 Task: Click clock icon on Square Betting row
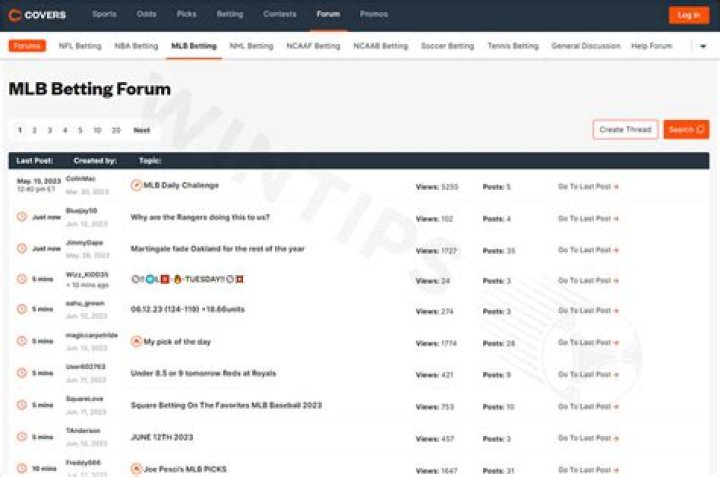(x=22, y=405)
